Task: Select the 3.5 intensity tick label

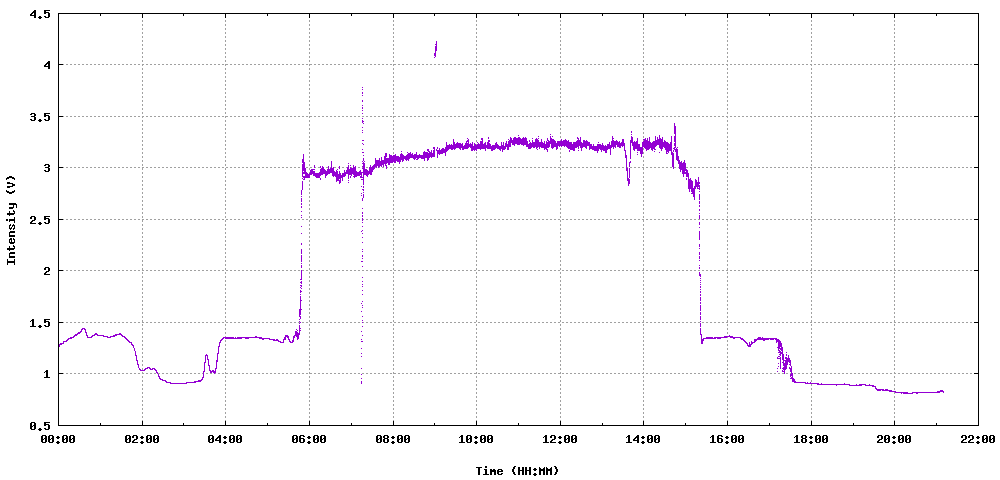Action: click(x=40, y=117)
